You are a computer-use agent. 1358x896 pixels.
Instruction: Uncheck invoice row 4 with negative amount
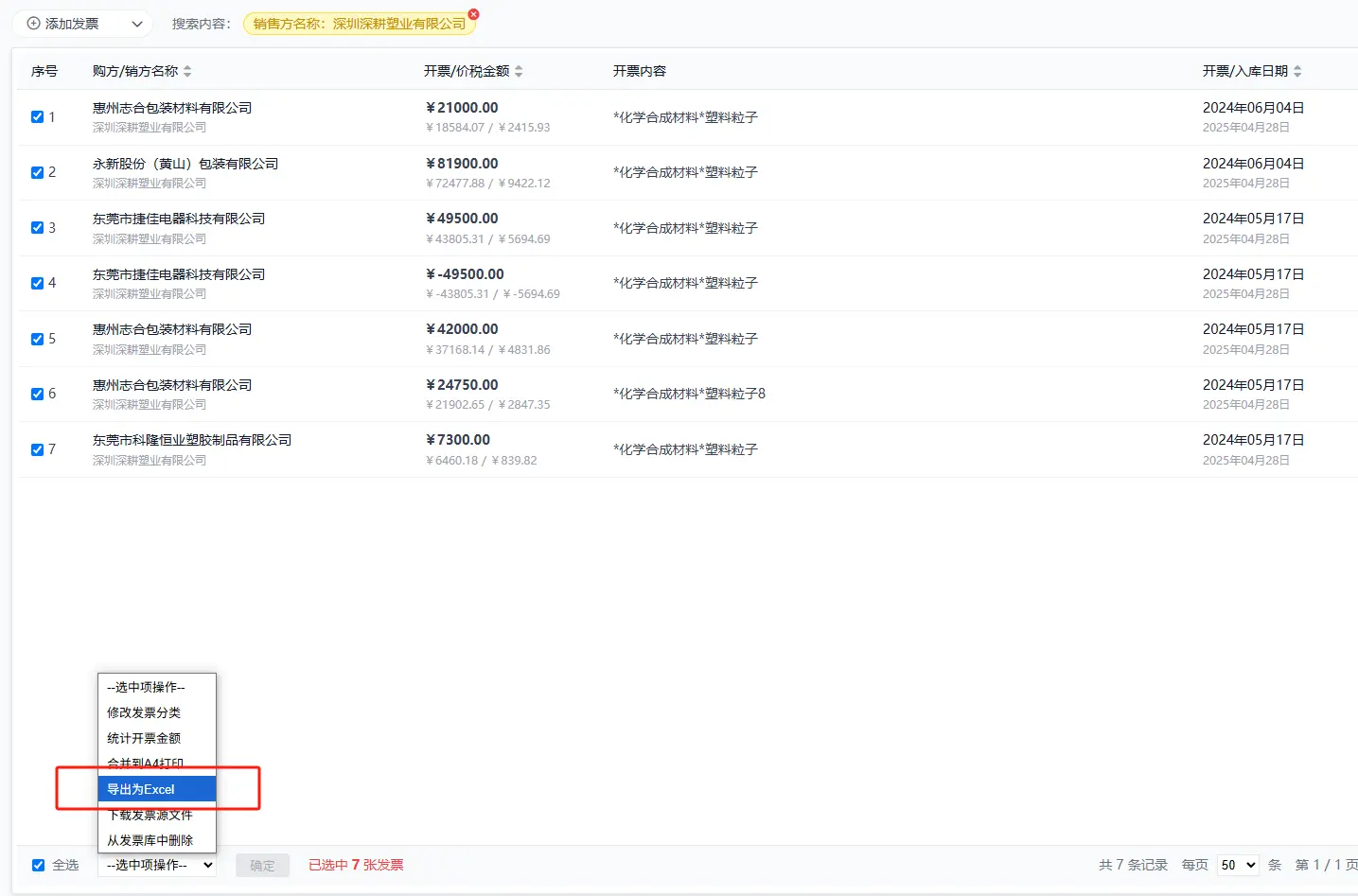tap(38, 283)
